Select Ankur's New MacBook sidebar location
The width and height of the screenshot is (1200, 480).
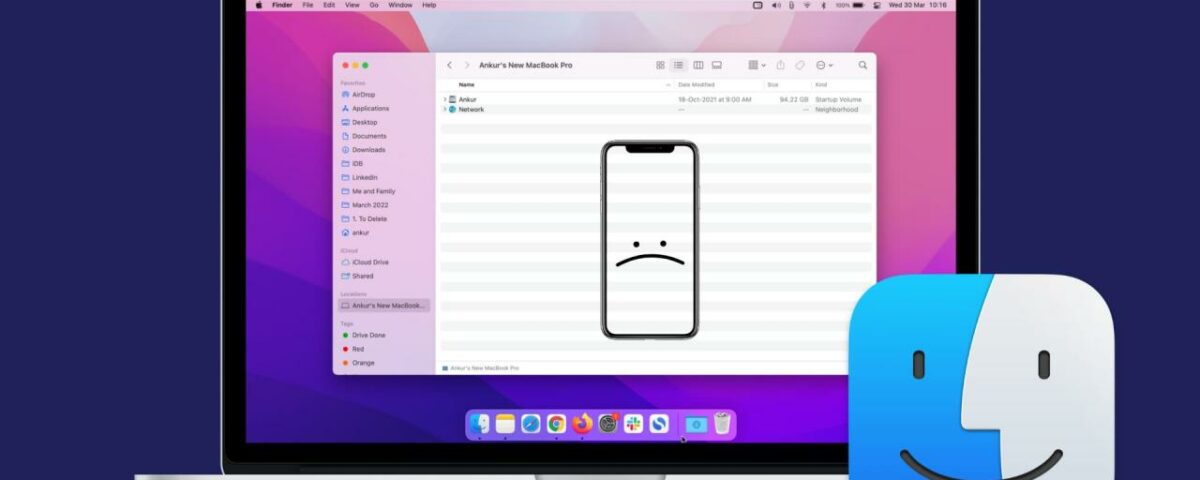[x=384, y=306]
